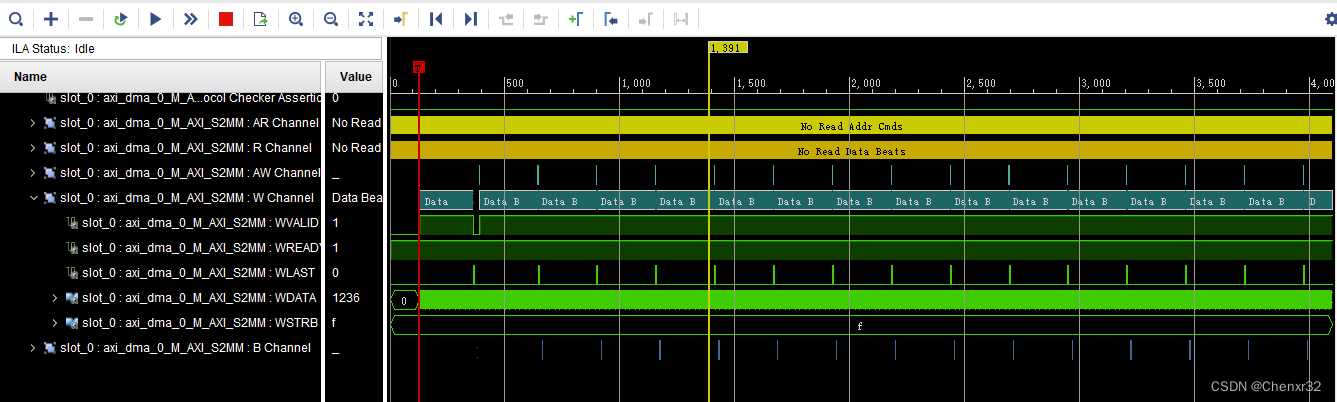The height and width of the screenshot is (402, 1337).
Task: Click the AW Channel bus icon
Action: point(49,173)
